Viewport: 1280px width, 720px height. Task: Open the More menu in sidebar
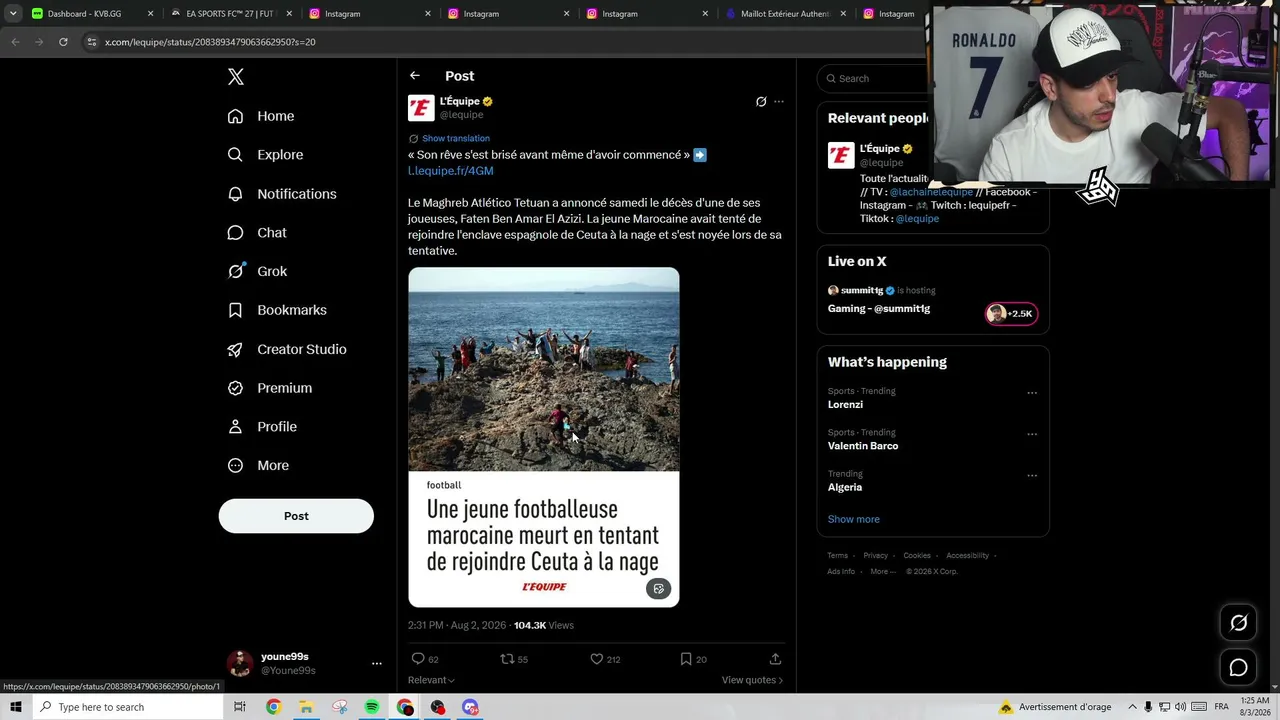point(258,466)
